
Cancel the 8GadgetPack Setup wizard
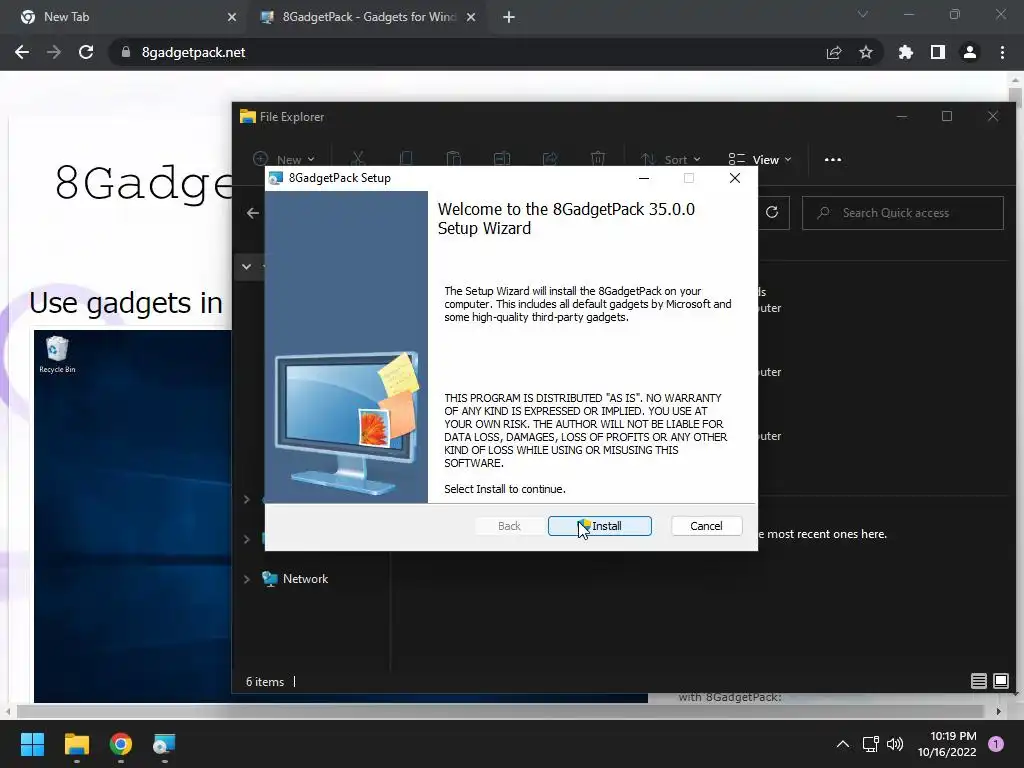pyautogui.click(x=706, y=526)
